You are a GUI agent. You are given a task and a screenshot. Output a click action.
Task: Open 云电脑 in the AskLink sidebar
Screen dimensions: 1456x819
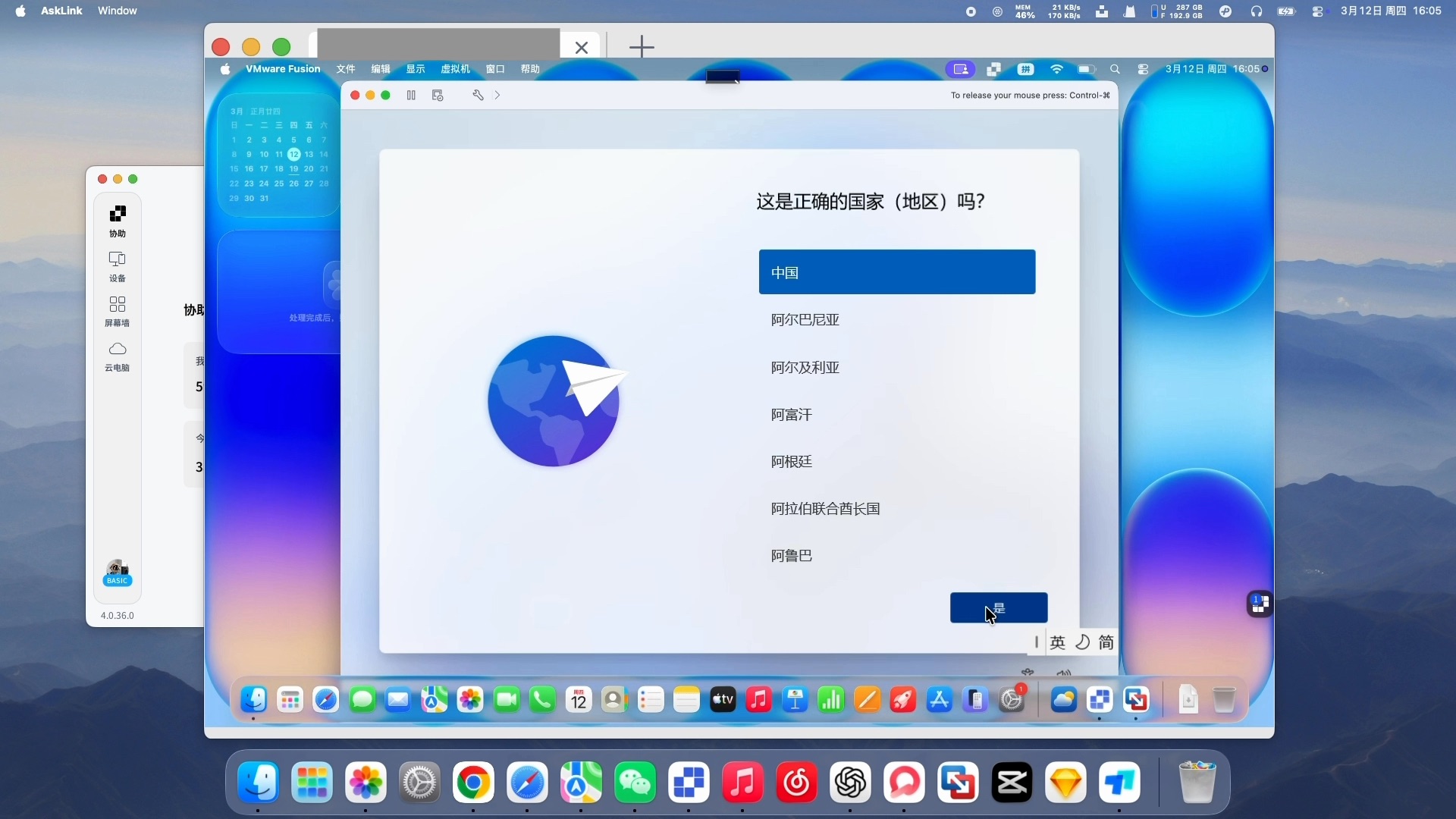click(118, 356)
